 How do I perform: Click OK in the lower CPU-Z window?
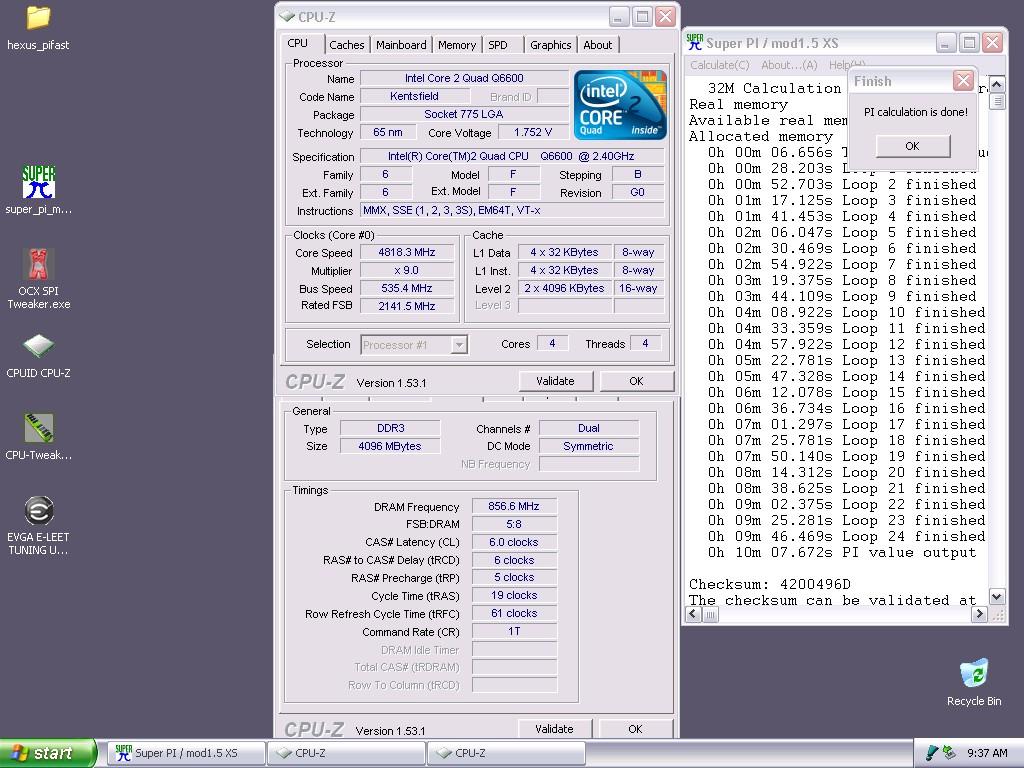point(635,729)
